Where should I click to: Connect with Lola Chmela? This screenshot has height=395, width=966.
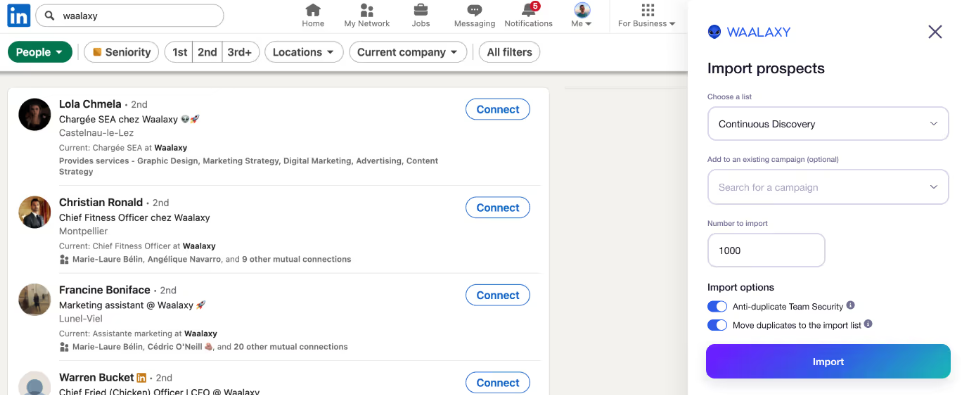coord(498,109)
